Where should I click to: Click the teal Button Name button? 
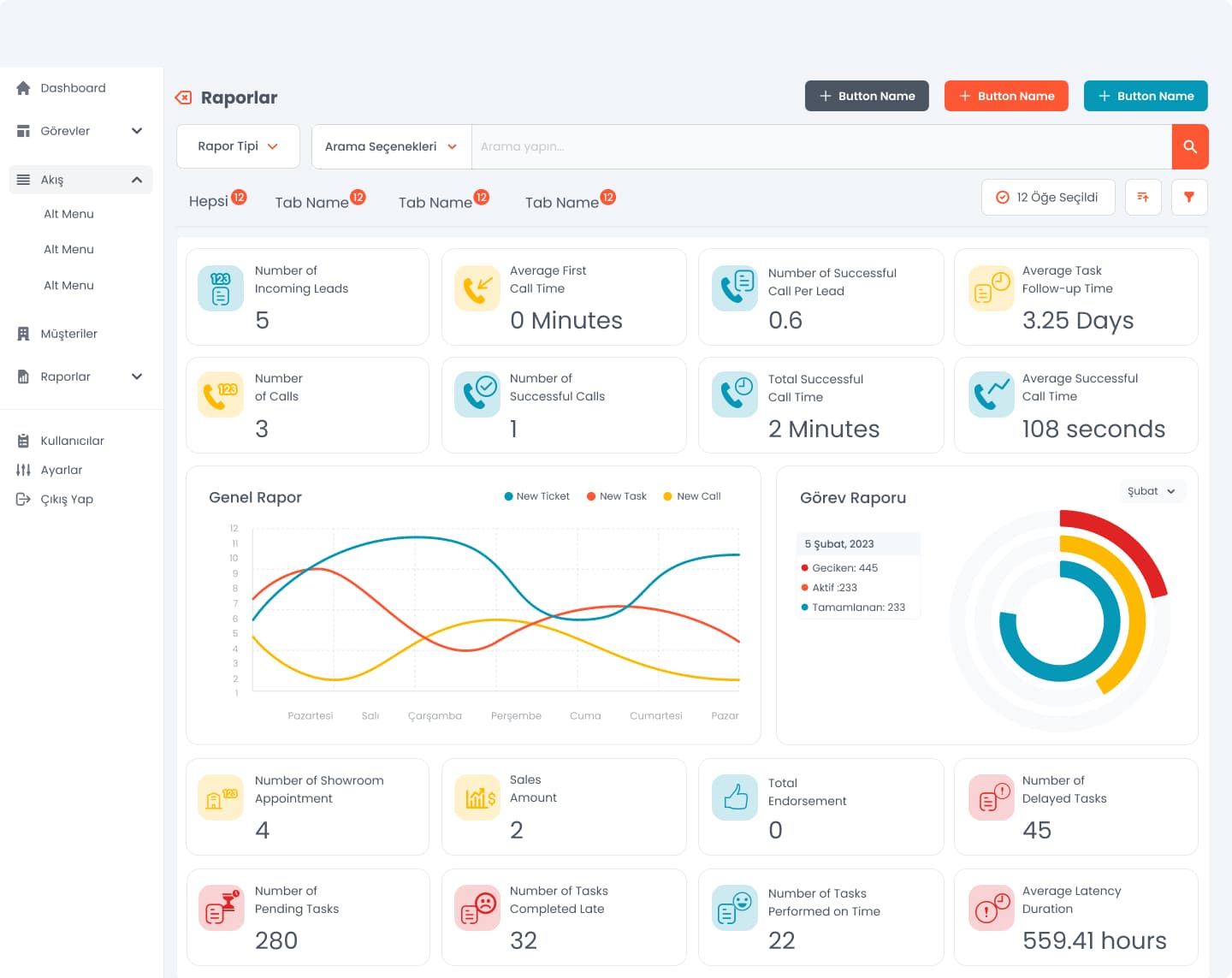(x=1146, y=96)
